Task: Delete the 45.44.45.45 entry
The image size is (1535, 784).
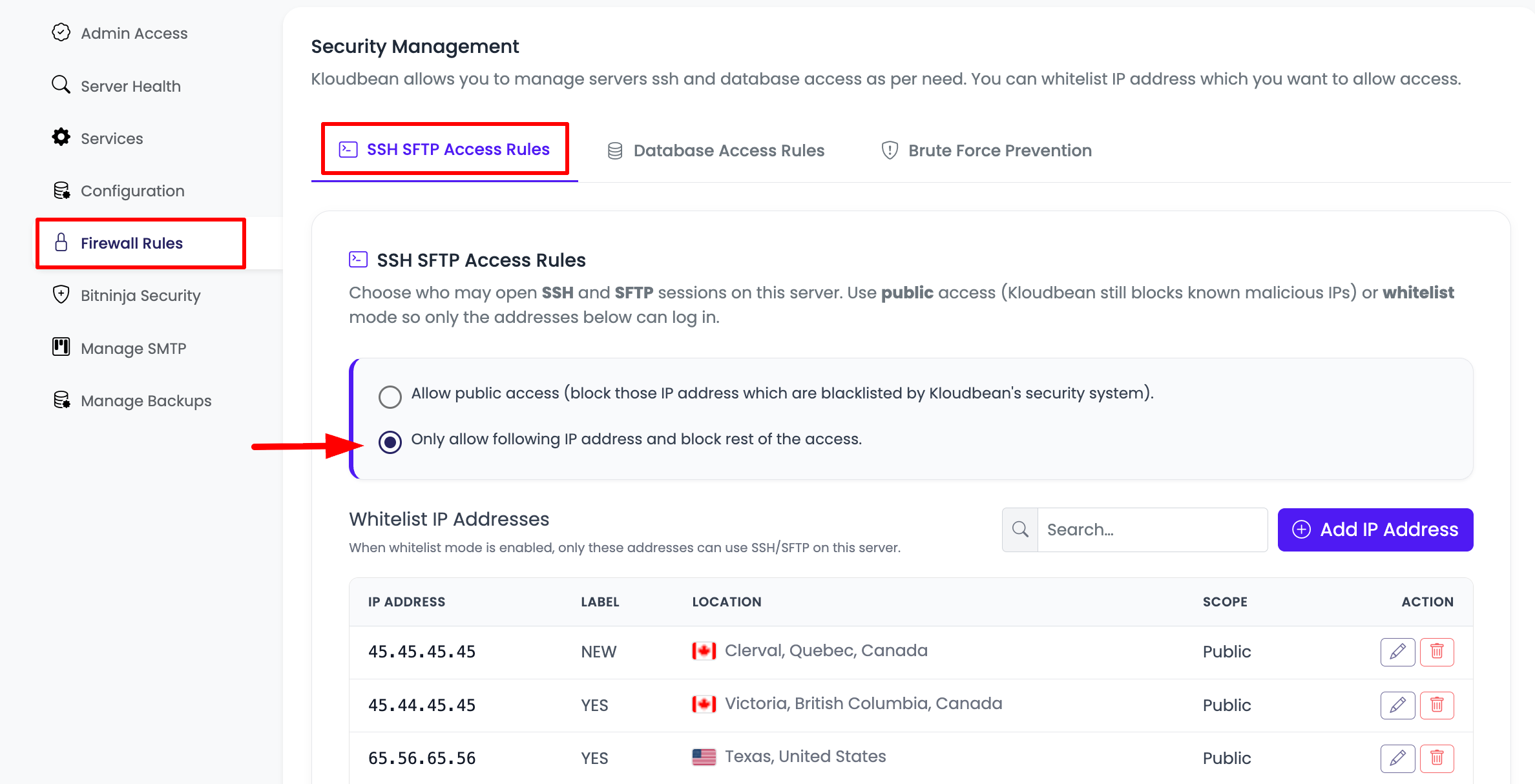Action: click(x=1437, y=705)
